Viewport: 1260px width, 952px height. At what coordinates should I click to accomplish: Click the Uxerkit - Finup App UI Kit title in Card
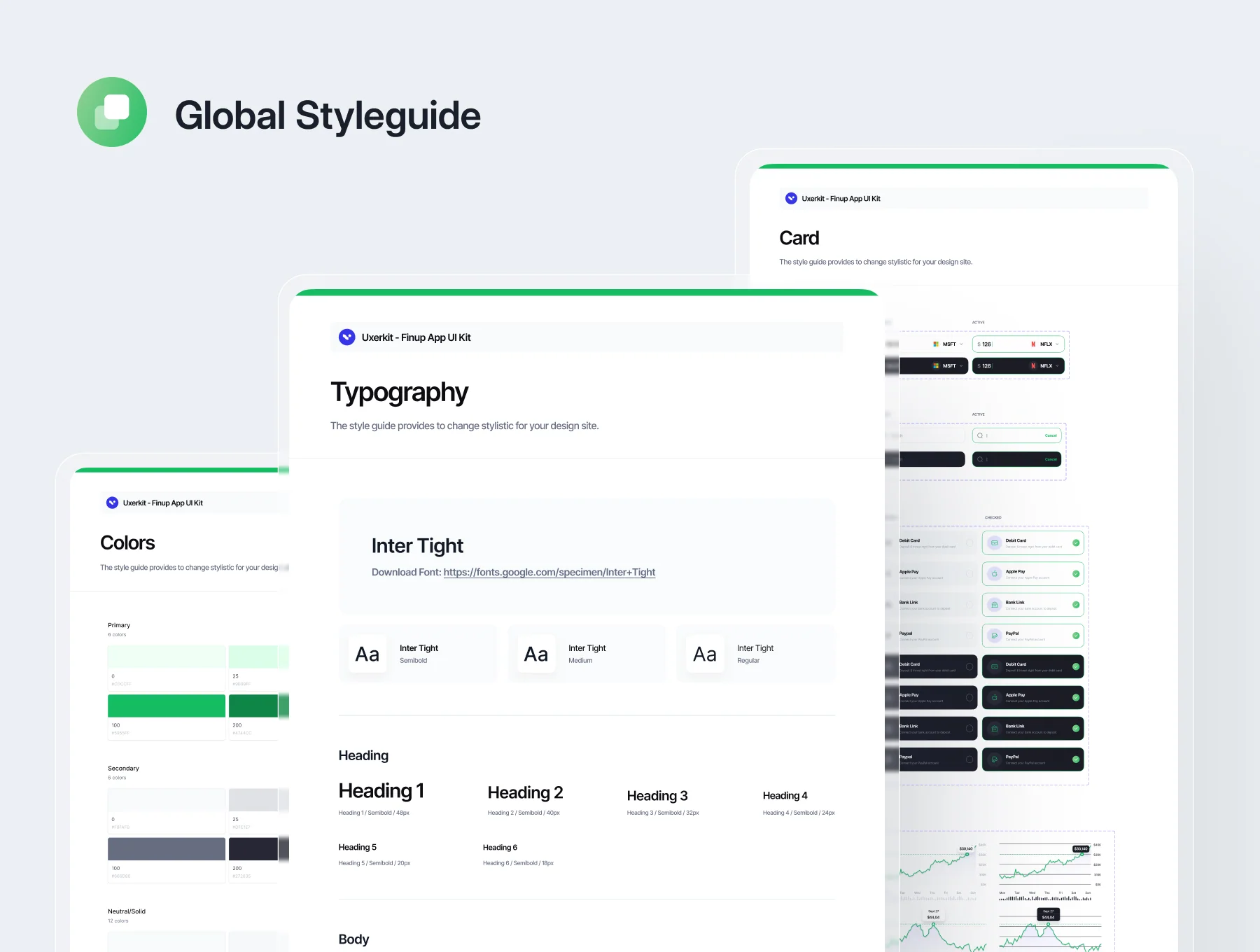tap(841, 199)
